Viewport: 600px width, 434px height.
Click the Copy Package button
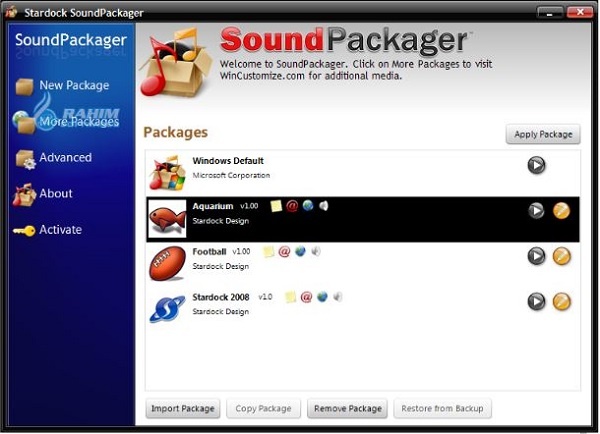[x=263, y=409]
